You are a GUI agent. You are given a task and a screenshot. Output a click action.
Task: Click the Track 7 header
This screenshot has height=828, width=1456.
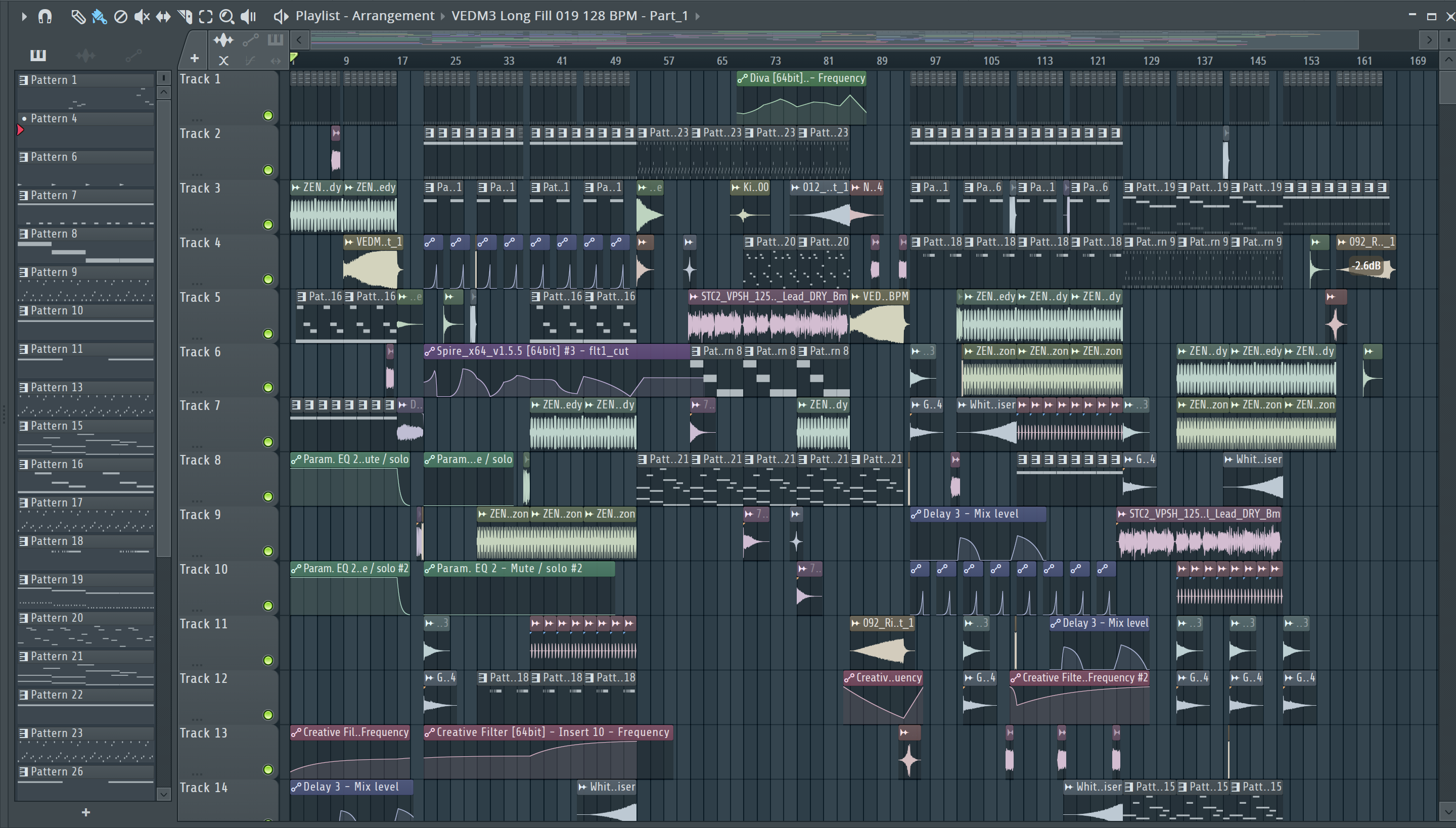click(227, 424)
